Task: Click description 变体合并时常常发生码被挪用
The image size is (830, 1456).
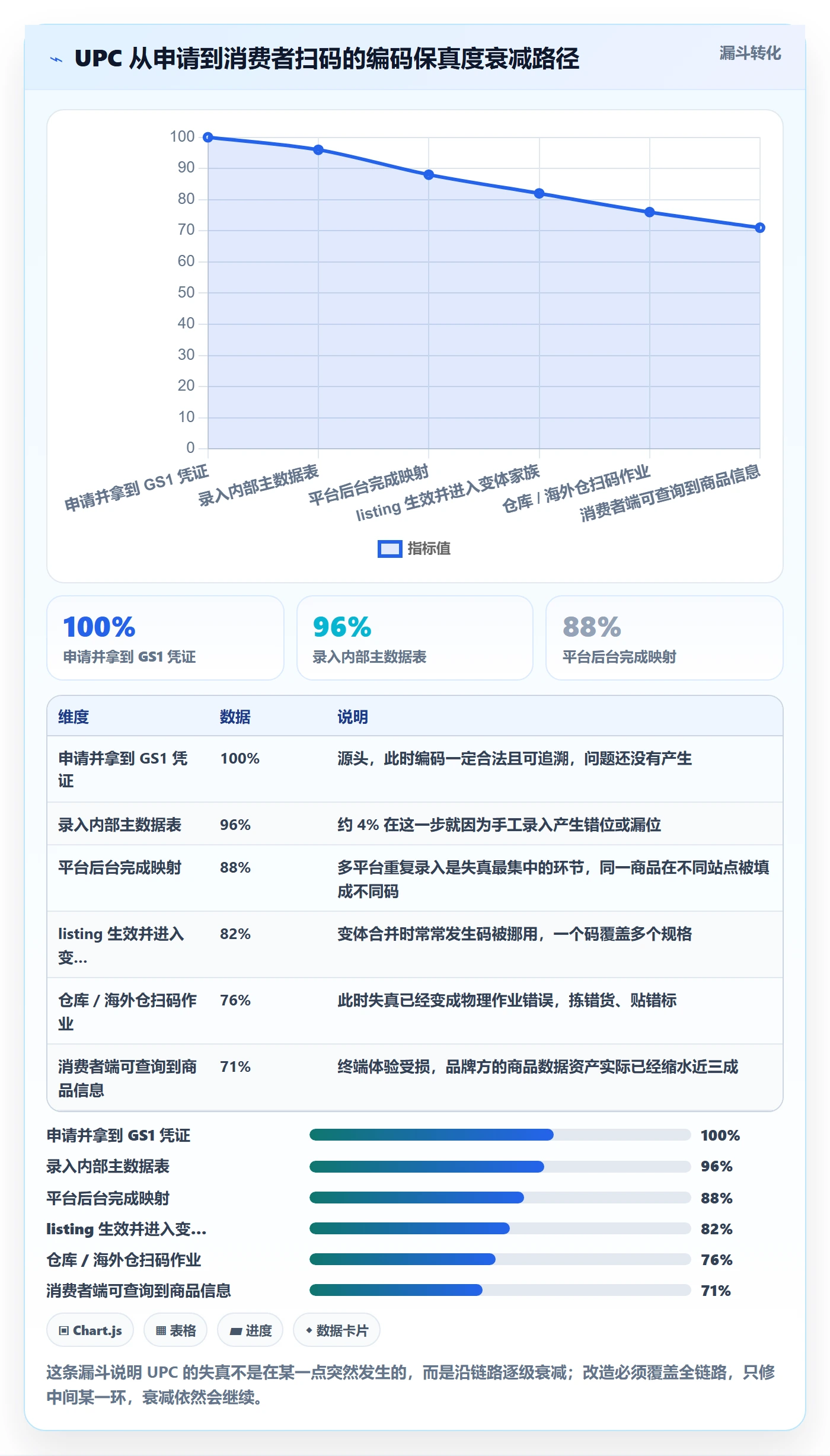Action: point(515,934)
